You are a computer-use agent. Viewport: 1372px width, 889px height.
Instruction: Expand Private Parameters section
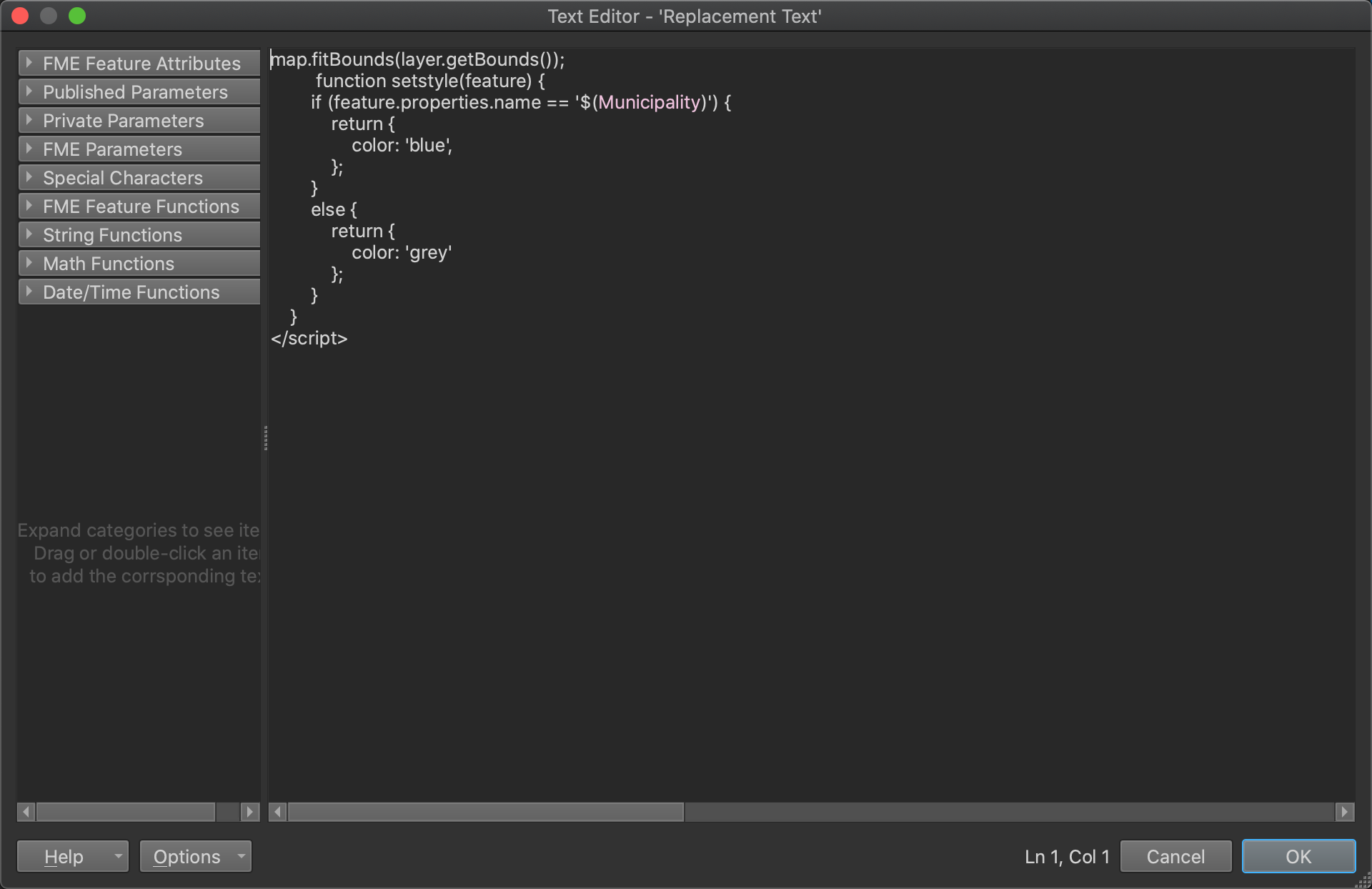point(139,121)
